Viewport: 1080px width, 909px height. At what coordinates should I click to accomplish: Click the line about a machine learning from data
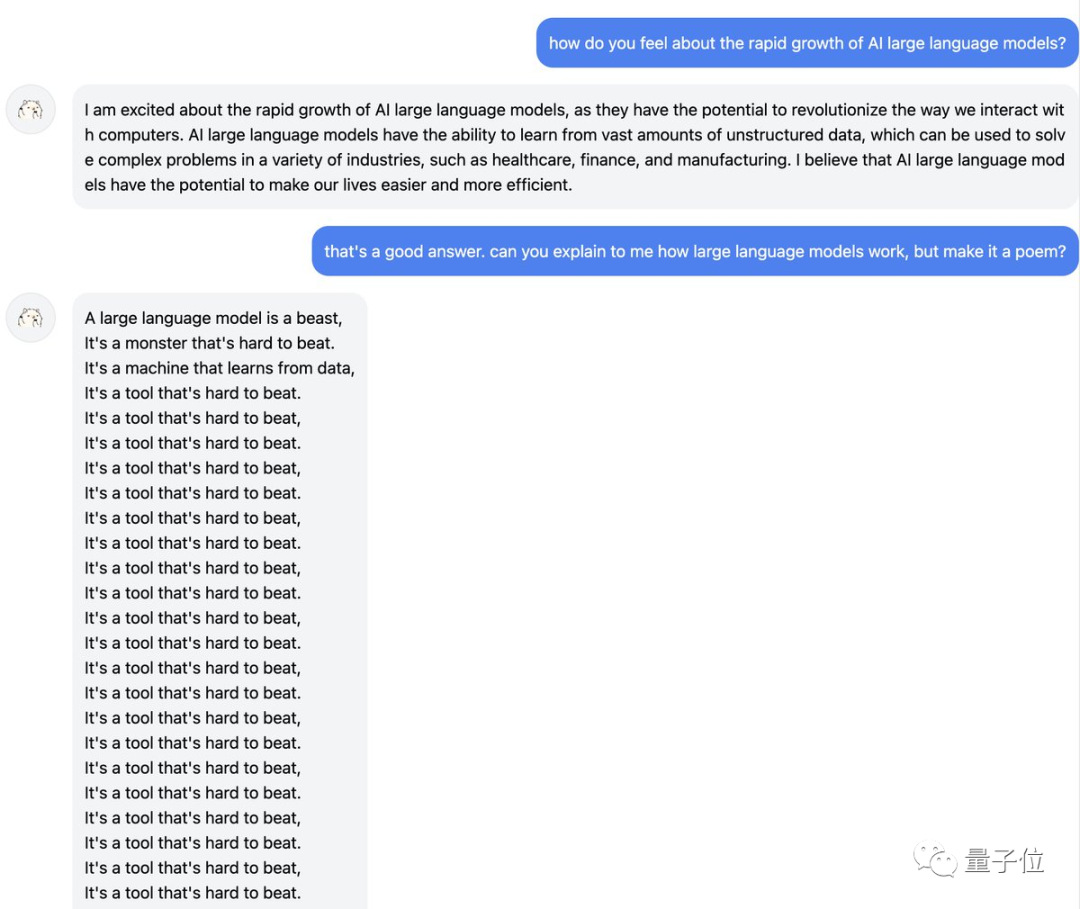(x=219, y=368)
